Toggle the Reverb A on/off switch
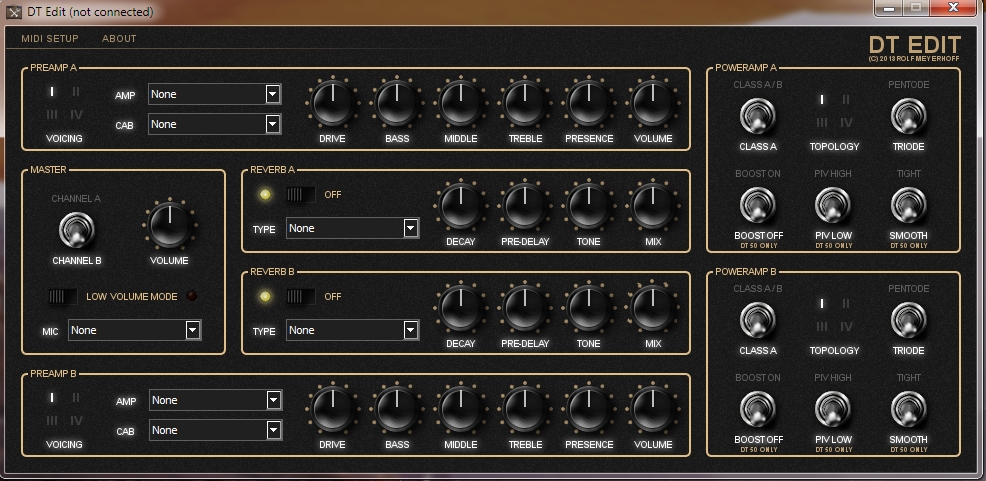 [301, 194]
